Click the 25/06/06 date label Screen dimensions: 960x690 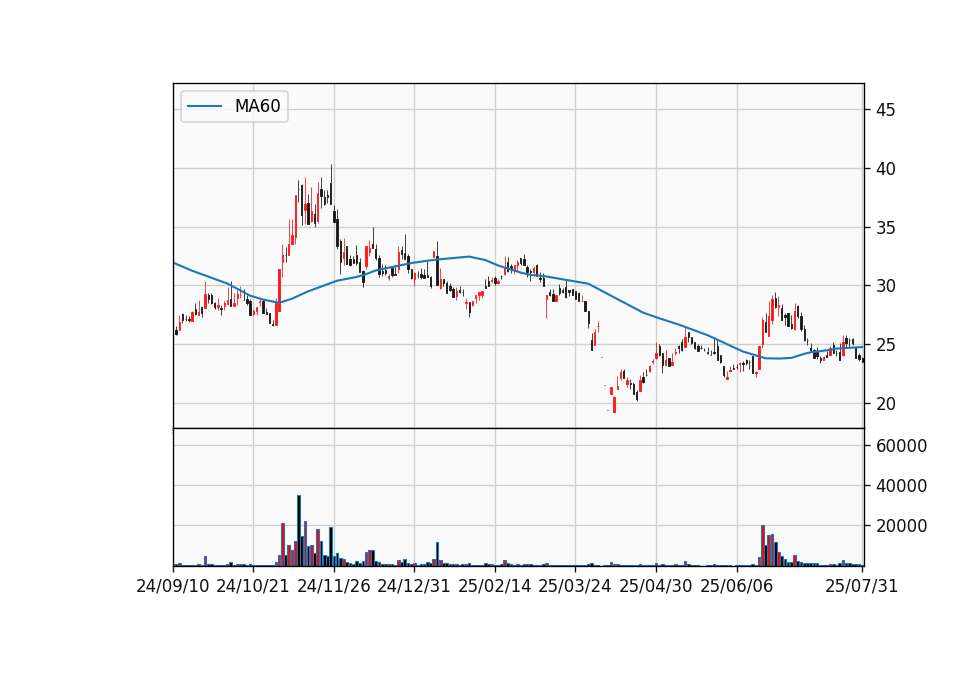click(737, 586)
